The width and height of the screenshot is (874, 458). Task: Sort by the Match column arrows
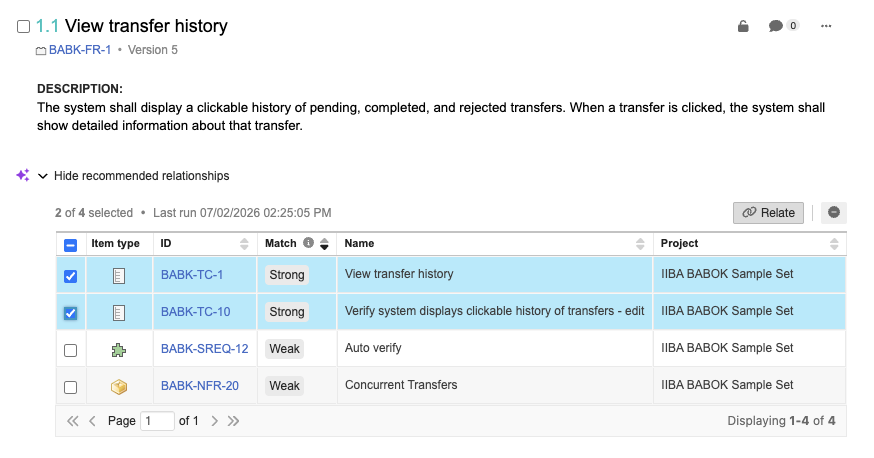pyautogui.click(x=324, y=243)
